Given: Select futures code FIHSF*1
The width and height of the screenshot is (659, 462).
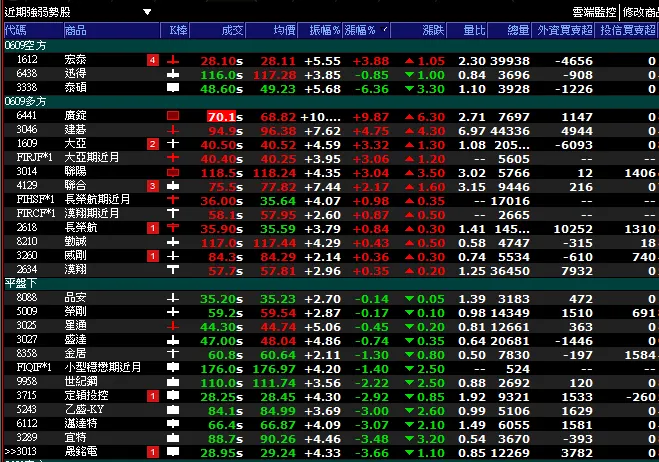Looking at the screenshot, I should tap(35, 199).
